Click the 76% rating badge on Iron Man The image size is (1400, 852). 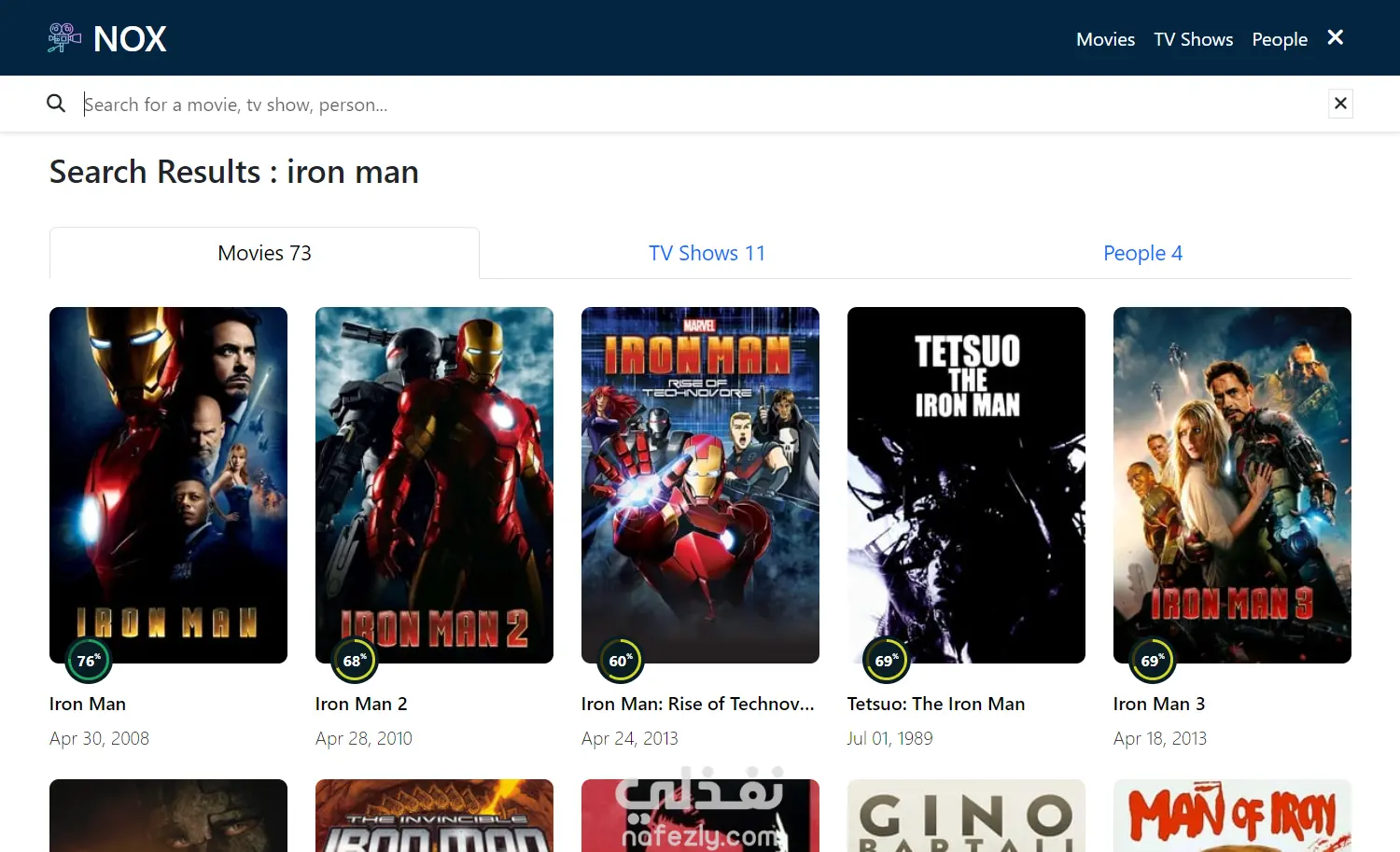point(89,661)
